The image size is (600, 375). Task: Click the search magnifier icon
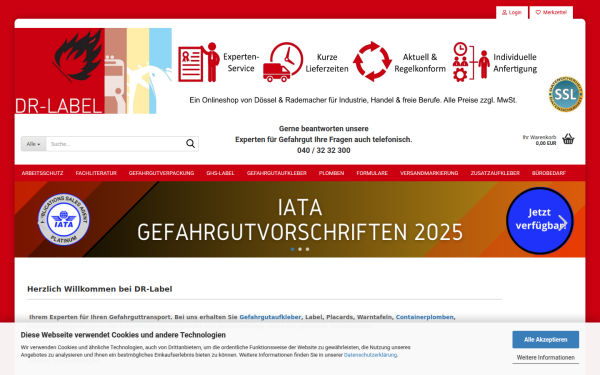pos(190,144)
